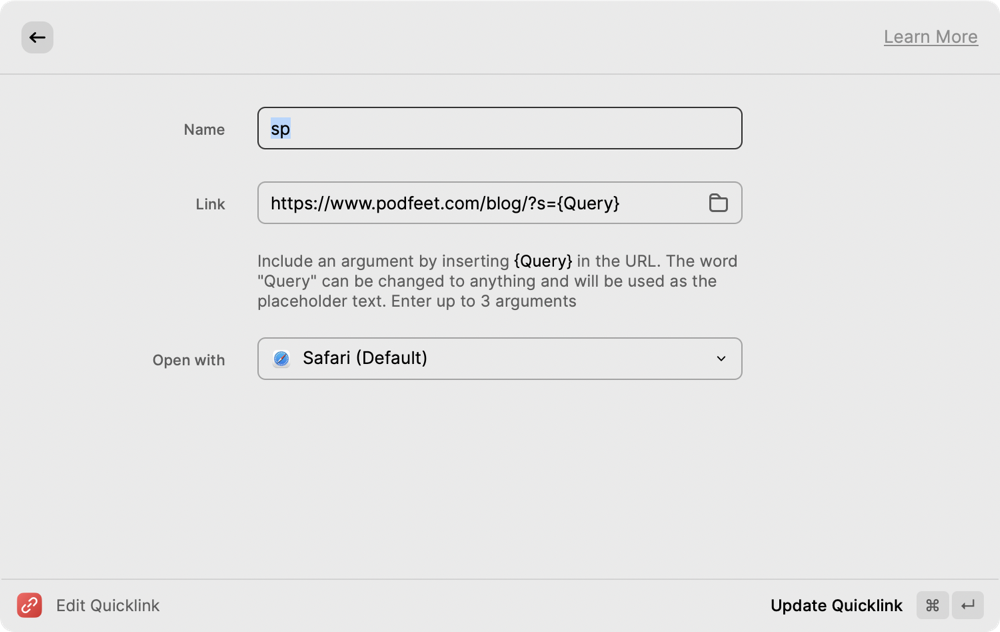
Task: Click the folder icon in Link field
Action: 718,203
